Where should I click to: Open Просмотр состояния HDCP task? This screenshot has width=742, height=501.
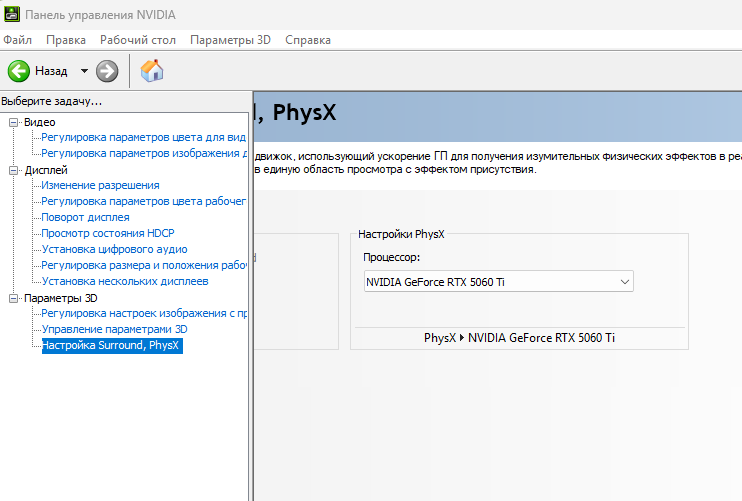[x=108, y=233]
